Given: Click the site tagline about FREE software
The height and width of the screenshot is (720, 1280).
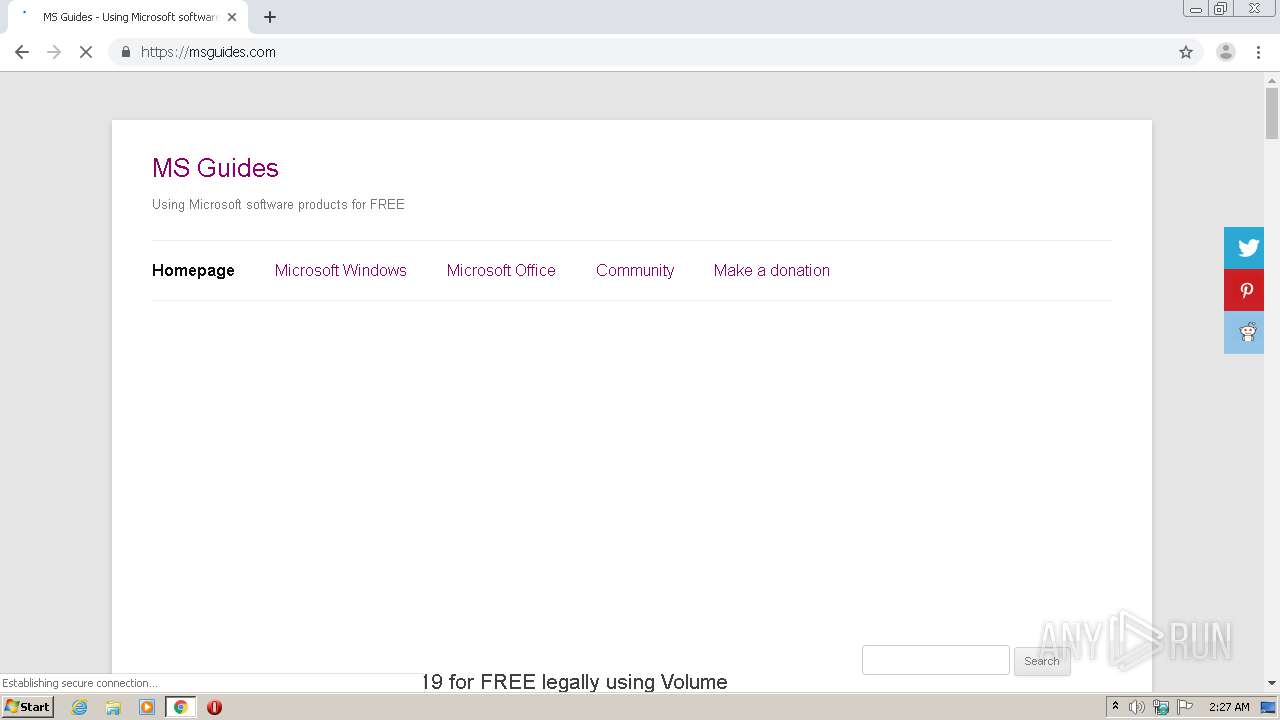Looking at the screenshot, I should [278, 204].
